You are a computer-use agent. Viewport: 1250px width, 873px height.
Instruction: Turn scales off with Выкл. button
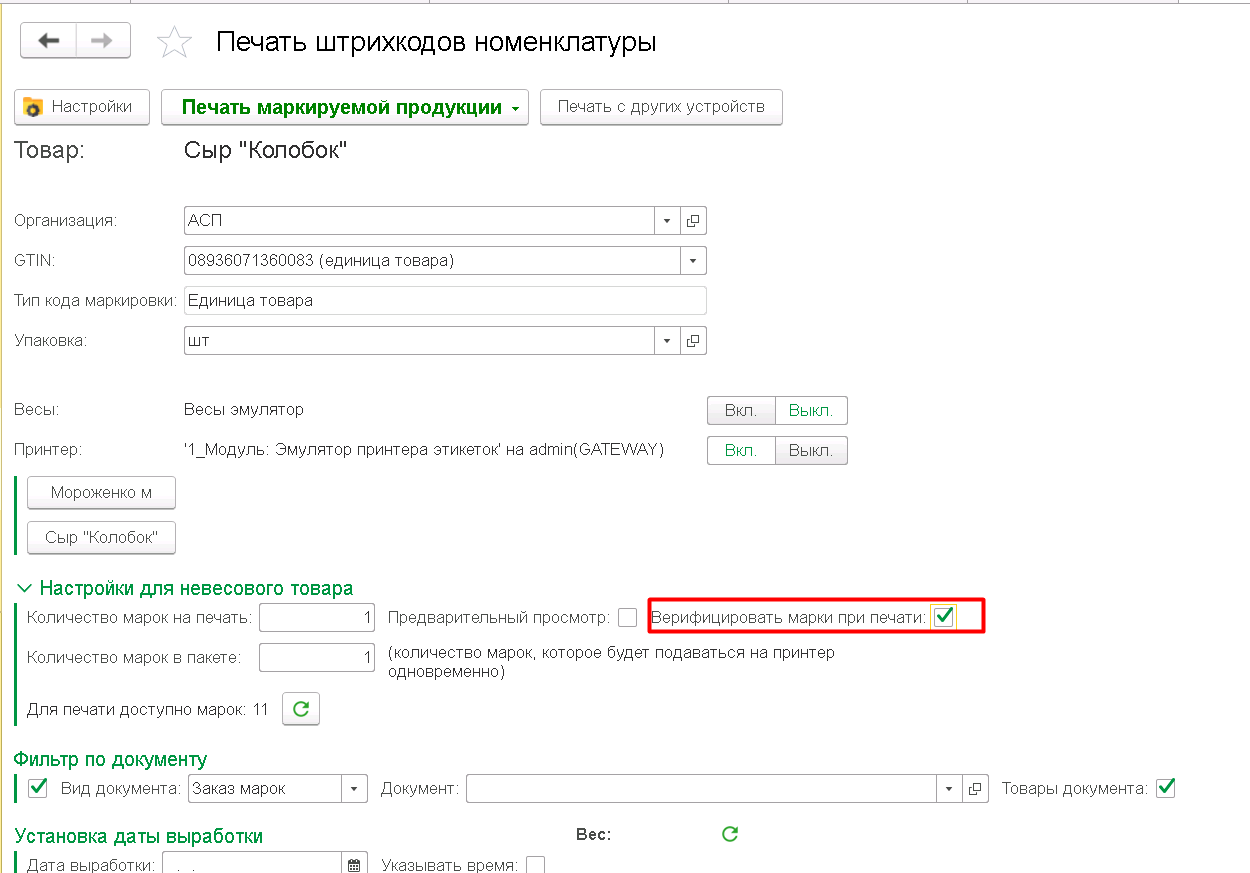pos(811,410)
